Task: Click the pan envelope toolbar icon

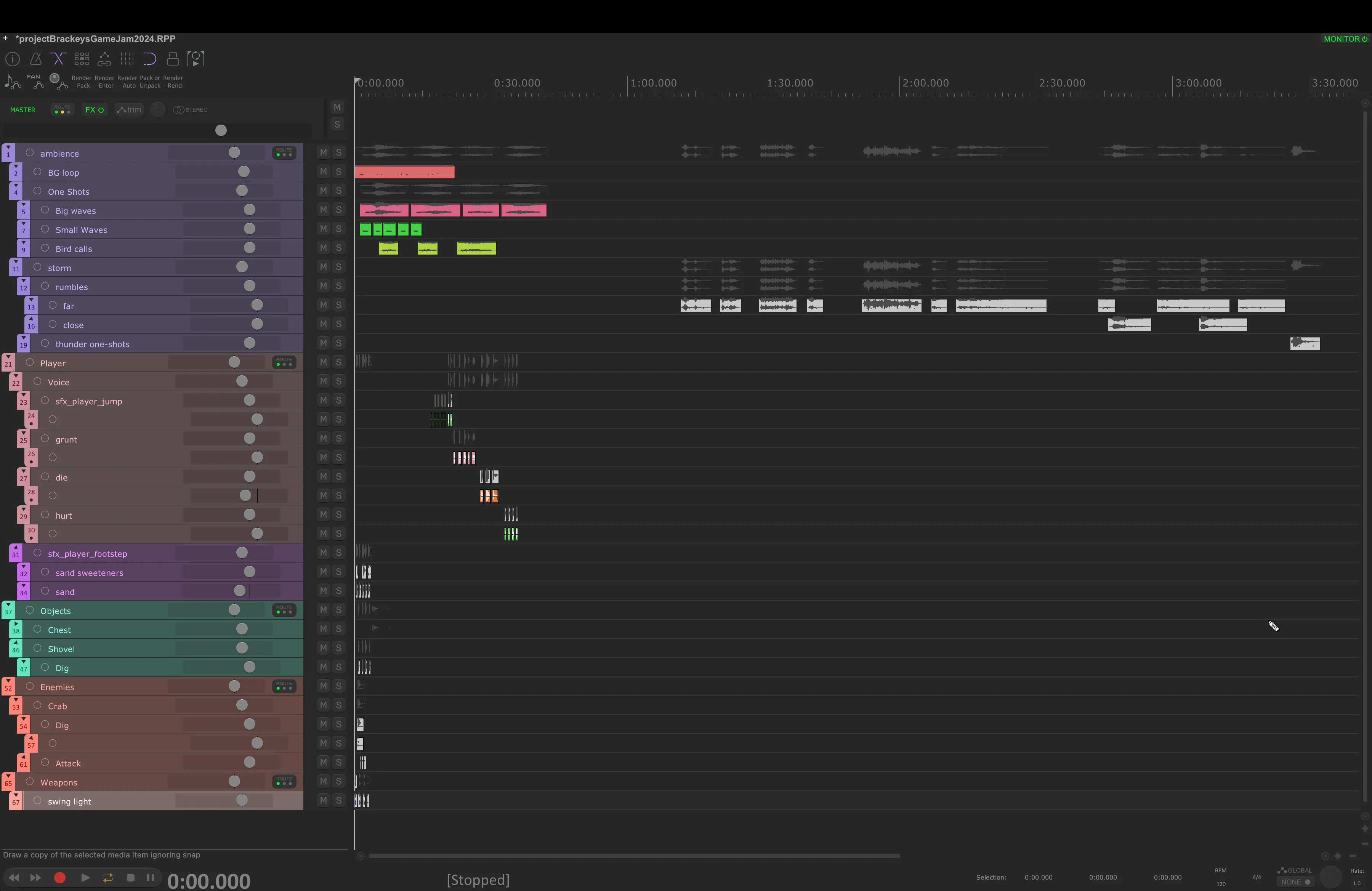Action: point(36,82)
